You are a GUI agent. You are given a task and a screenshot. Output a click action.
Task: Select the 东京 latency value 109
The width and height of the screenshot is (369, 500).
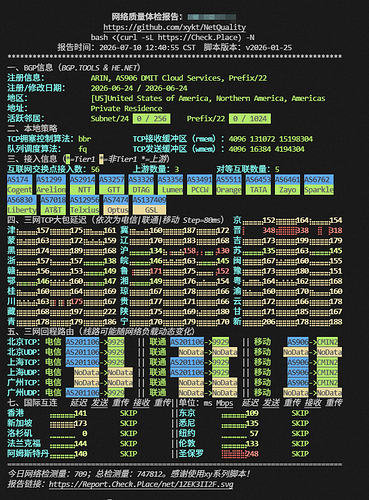pos(252,413)
